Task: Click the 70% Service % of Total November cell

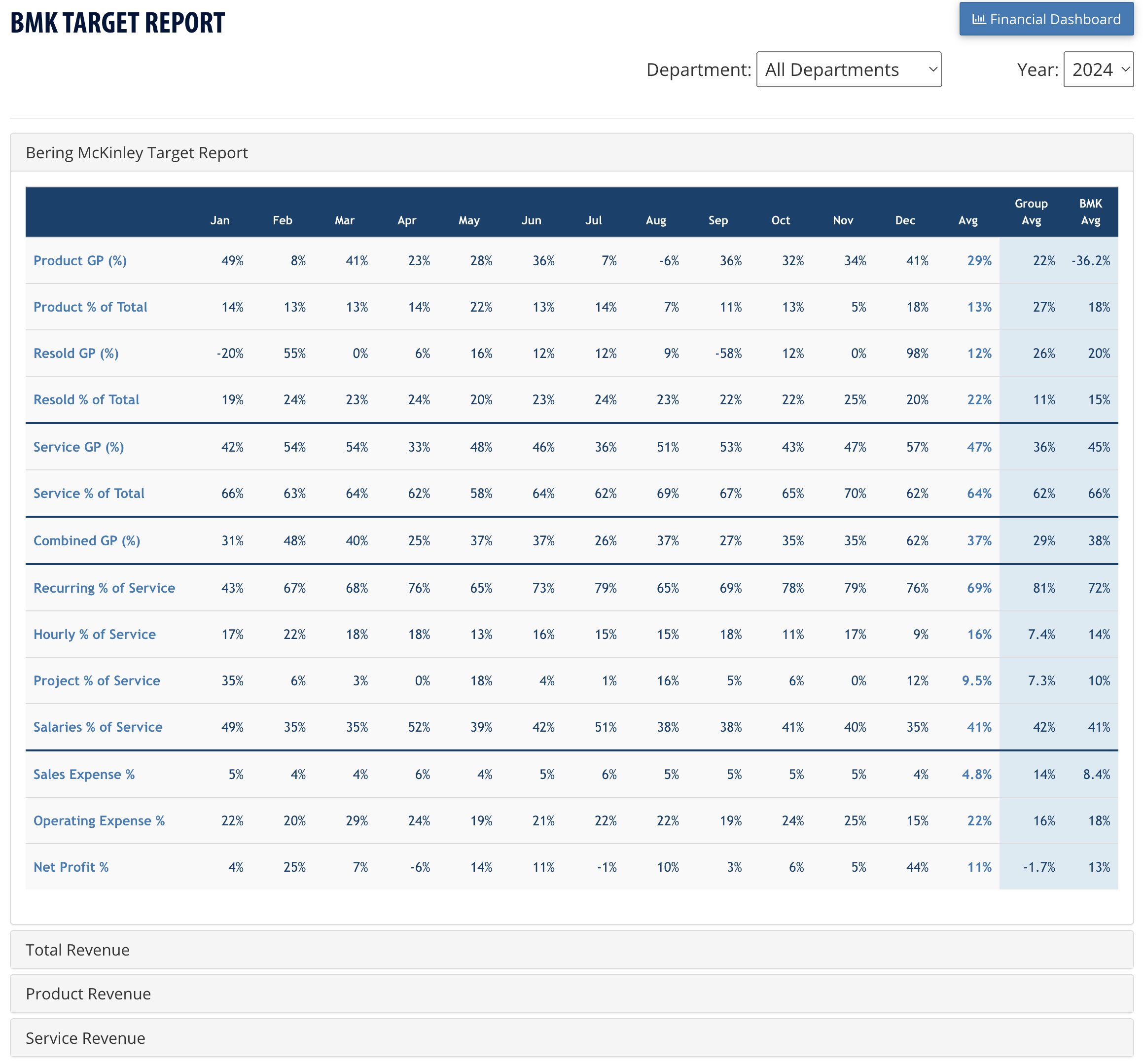Action: [855, 493]
